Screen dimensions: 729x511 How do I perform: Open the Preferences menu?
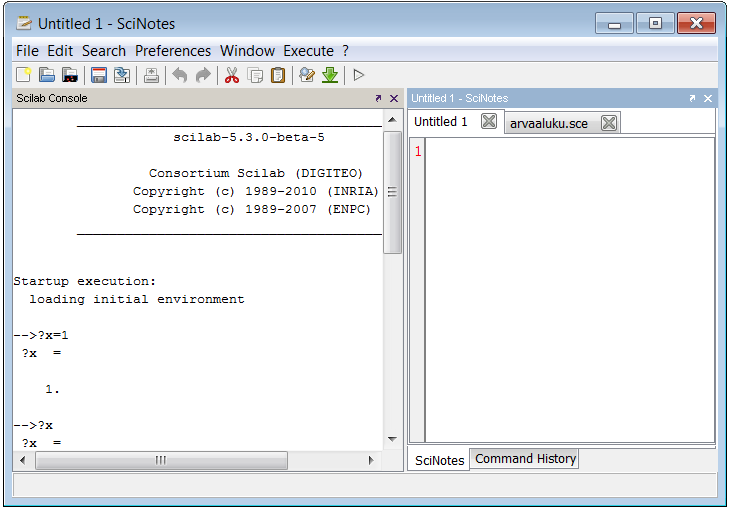tap(173, 51)
